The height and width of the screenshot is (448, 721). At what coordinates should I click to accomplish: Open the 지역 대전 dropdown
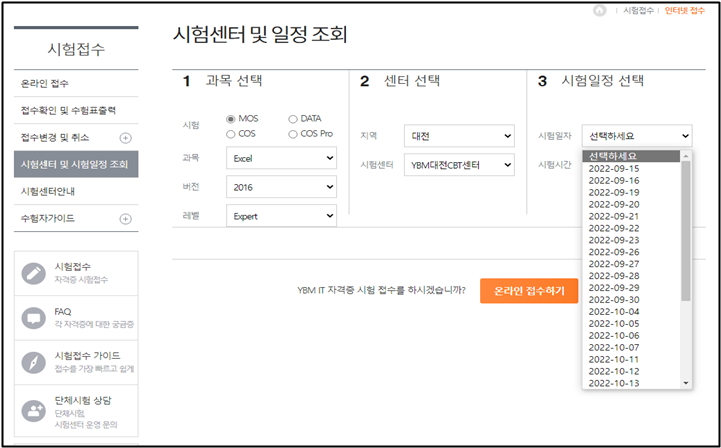click(459, 136)
